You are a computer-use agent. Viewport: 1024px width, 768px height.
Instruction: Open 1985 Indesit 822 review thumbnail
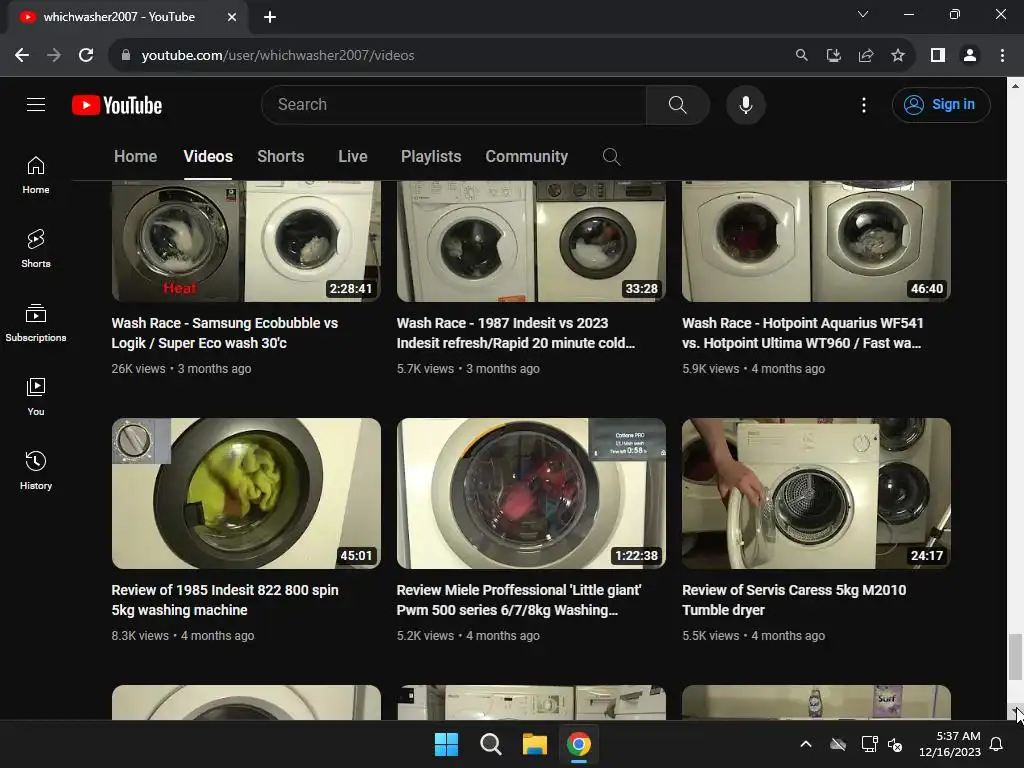pos(246,493)
